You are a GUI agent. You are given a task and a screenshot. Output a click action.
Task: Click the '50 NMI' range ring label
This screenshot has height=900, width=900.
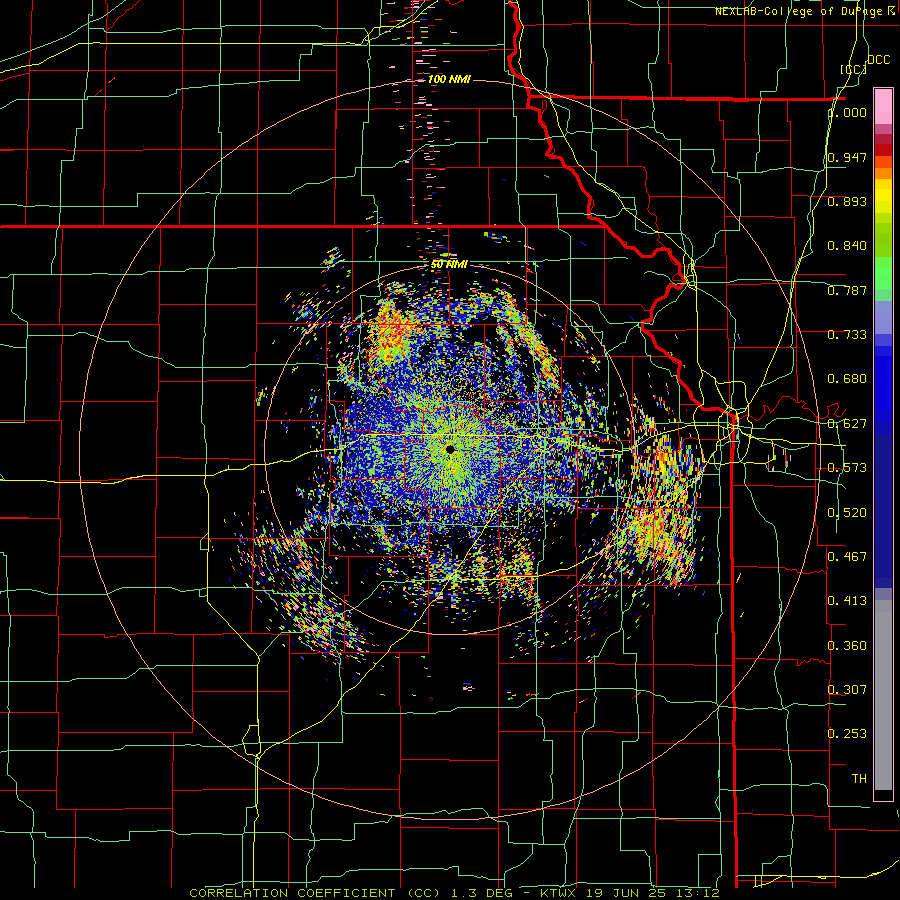[x=449, y=264]
